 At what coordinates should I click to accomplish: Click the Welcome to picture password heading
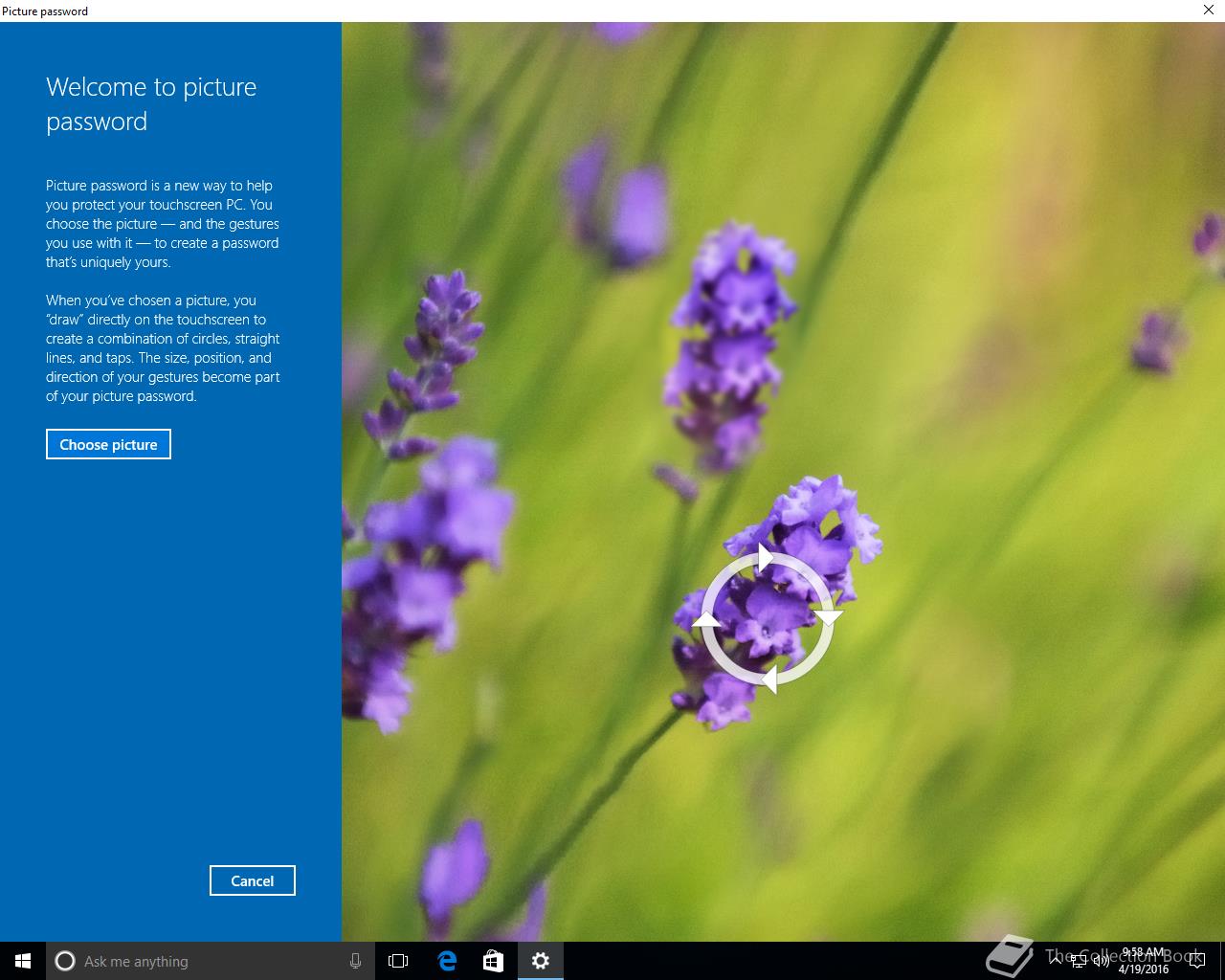[x=151, y=104]
